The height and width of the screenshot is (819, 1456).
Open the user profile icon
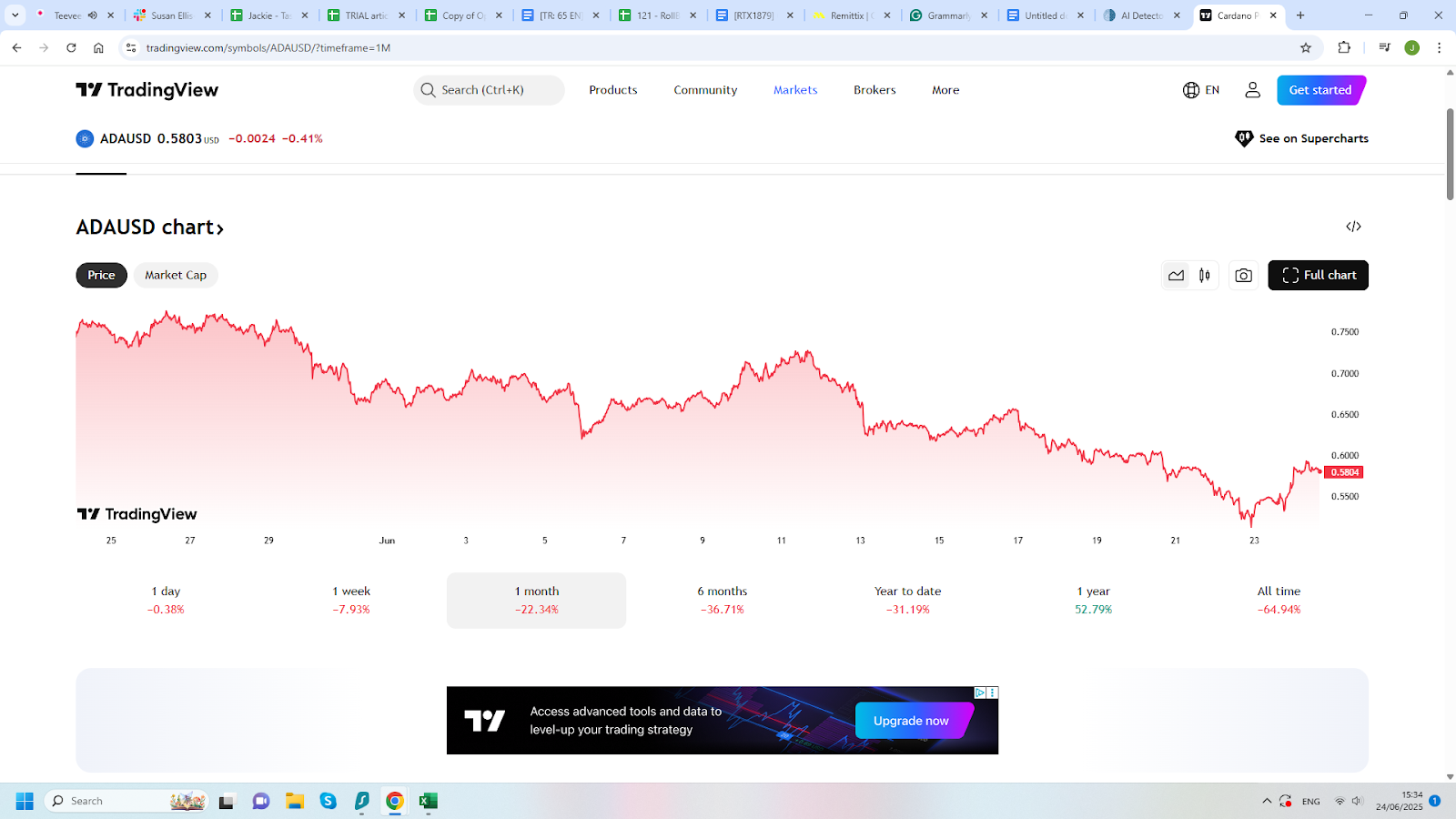point(1253,90)
